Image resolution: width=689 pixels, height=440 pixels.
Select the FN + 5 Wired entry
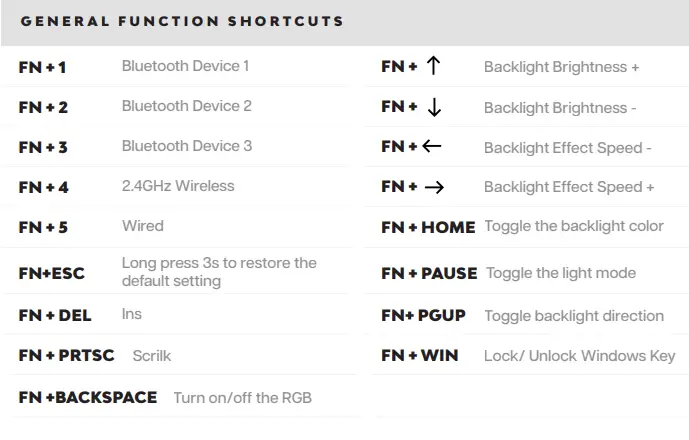pos(43,227)
